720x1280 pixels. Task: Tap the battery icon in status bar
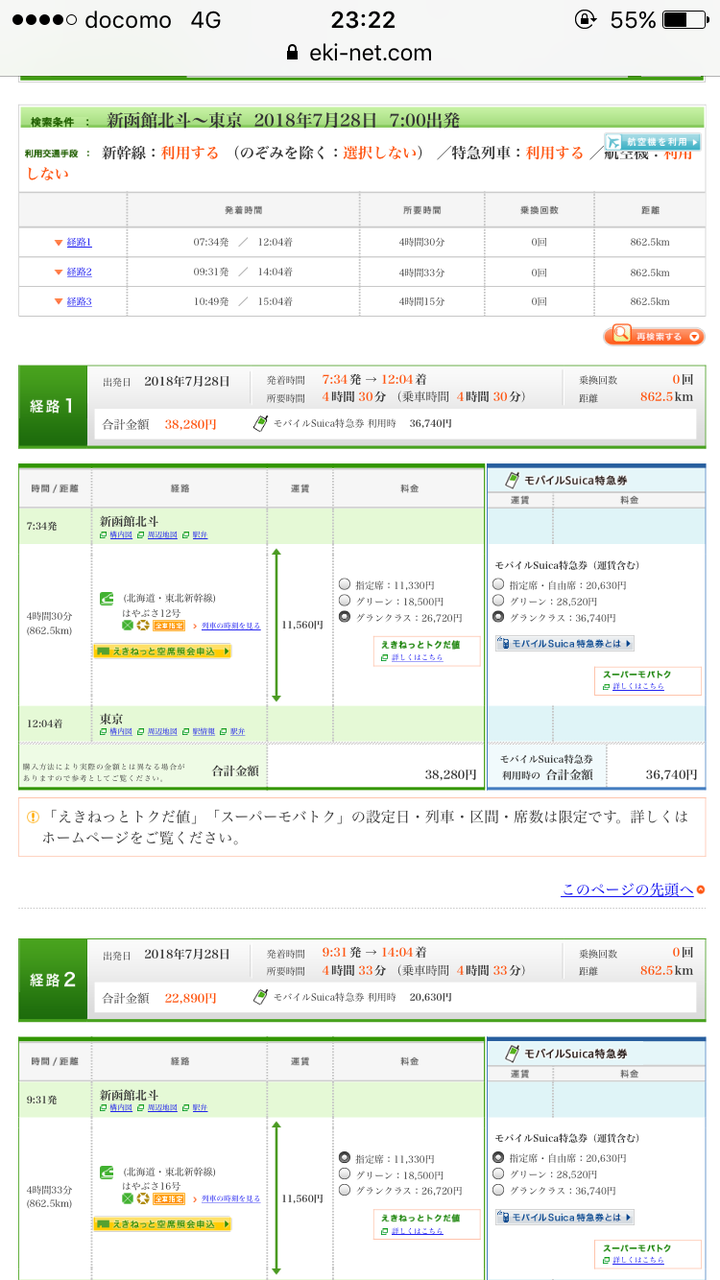pyautogui.click(x=684, y=20)
